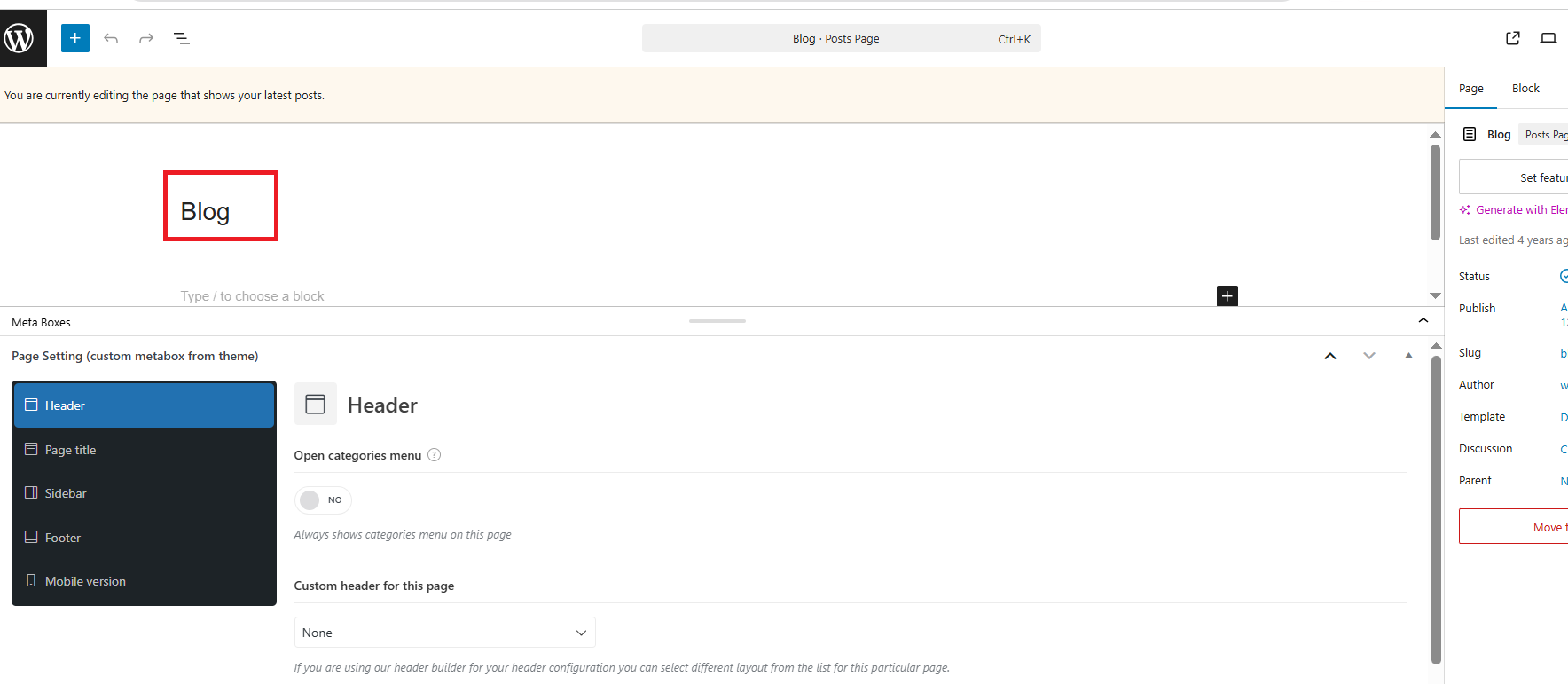Image resolution: width=1568 pixels, height=684 pixels.
Task: Collapse the Meta Boxes panel
Action: click(x=1423, y=321)
